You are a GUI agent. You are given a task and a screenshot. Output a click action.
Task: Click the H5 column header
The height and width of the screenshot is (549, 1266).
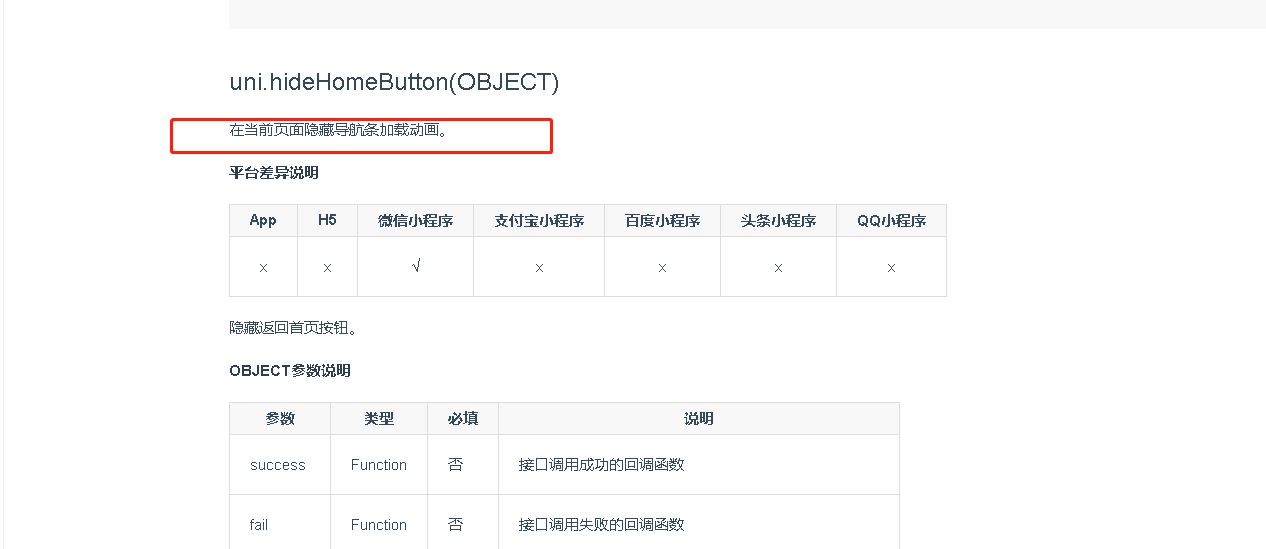coord(327,220)
